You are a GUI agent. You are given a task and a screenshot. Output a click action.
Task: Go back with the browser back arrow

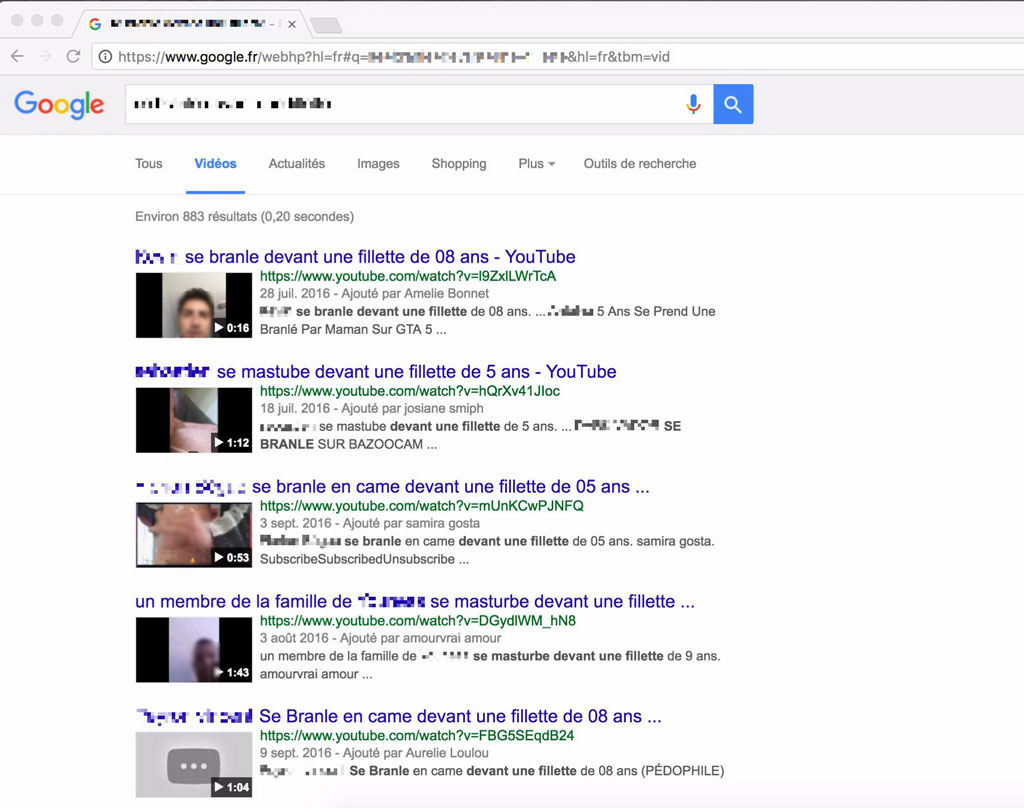(18, 56)
